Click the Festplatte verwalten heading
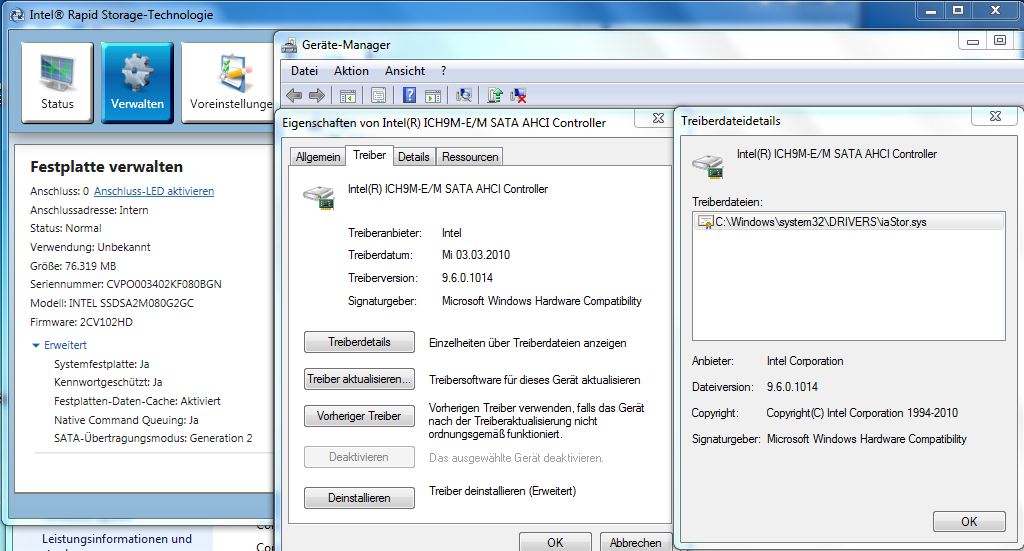The width and height of the screenshot is (1024, 551). [106, 166]
